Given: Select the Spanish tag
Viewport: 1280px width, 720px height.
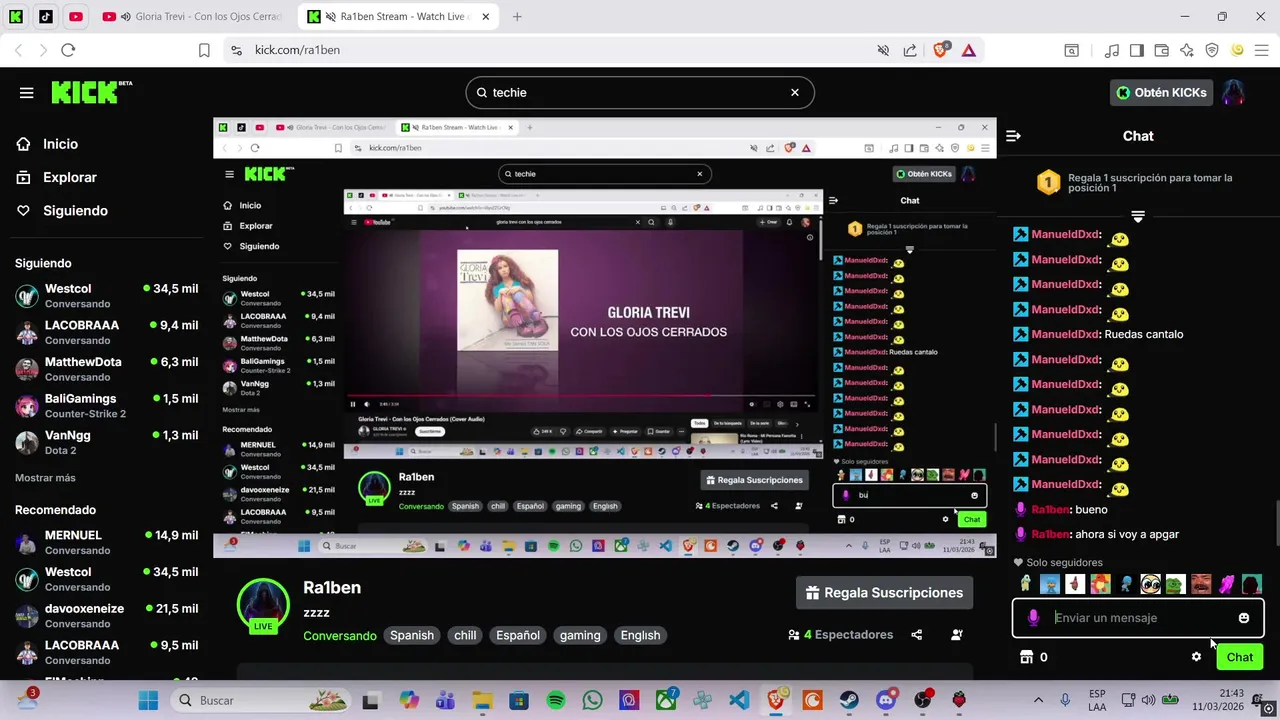Looking at the screenshot, I should (412, 635).
